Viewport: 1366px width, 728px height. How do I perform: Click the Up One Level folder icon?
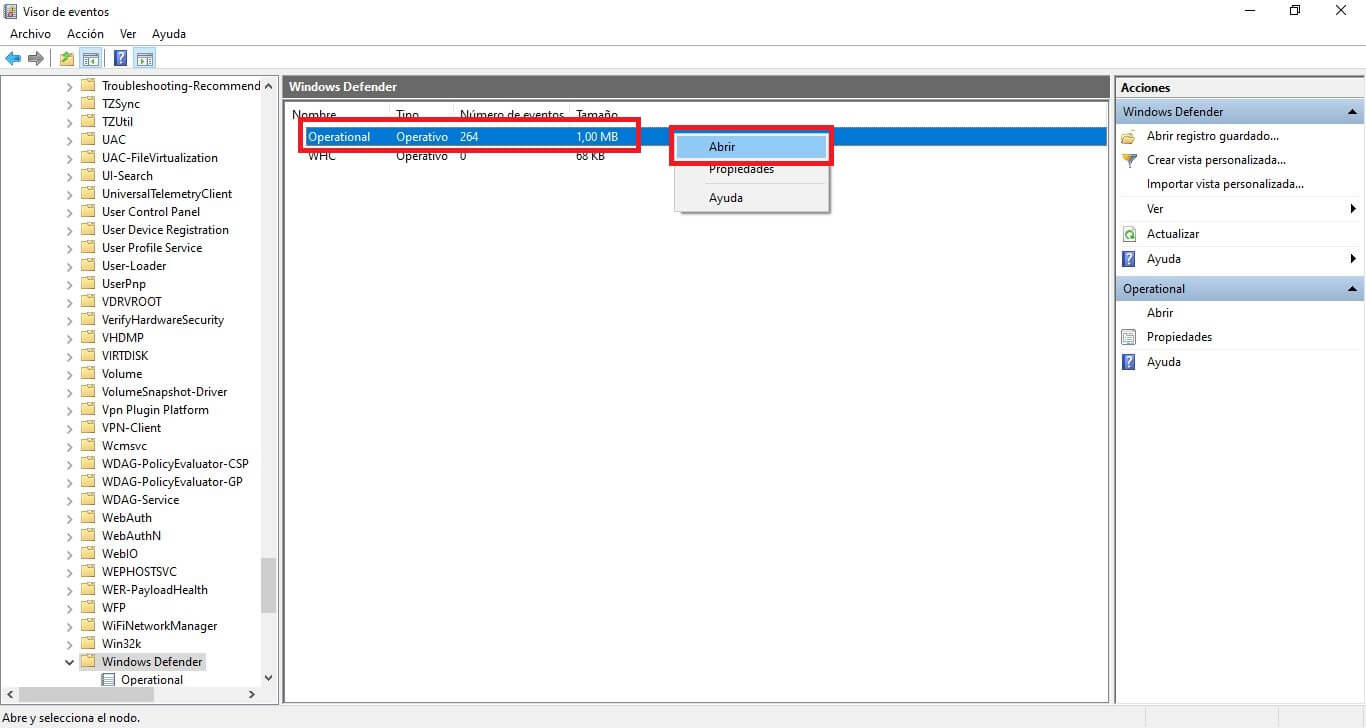click(67, 58)
